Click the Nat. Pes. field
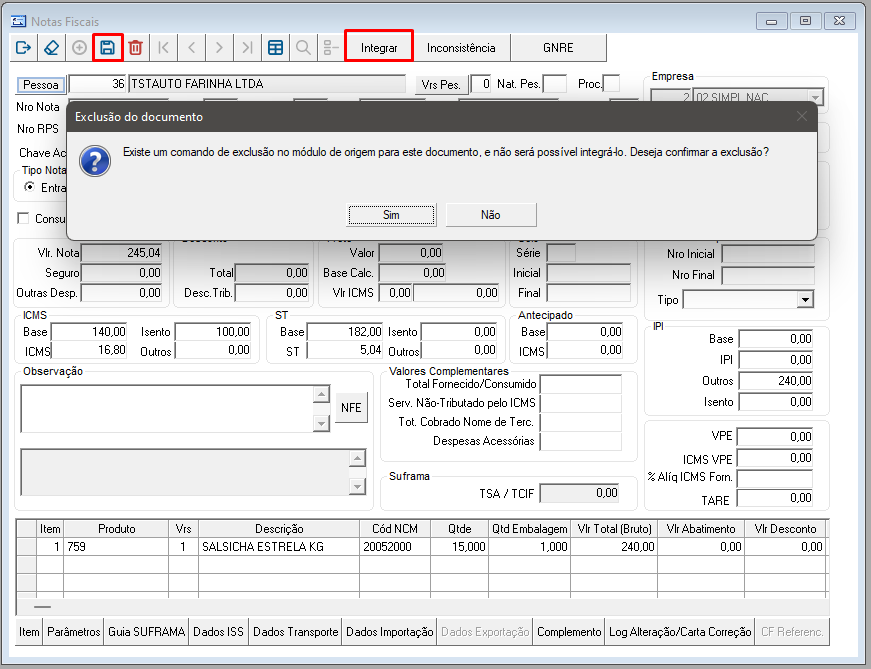The width and height of the screenshot is (871, 669). 555,84
